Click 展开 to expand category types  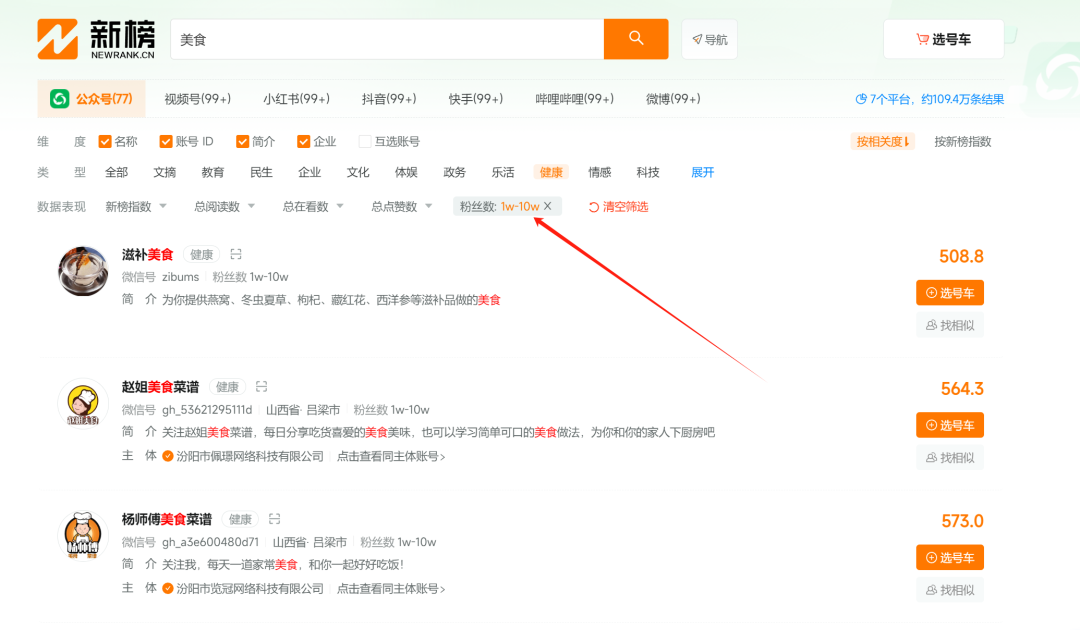[702, 172]
